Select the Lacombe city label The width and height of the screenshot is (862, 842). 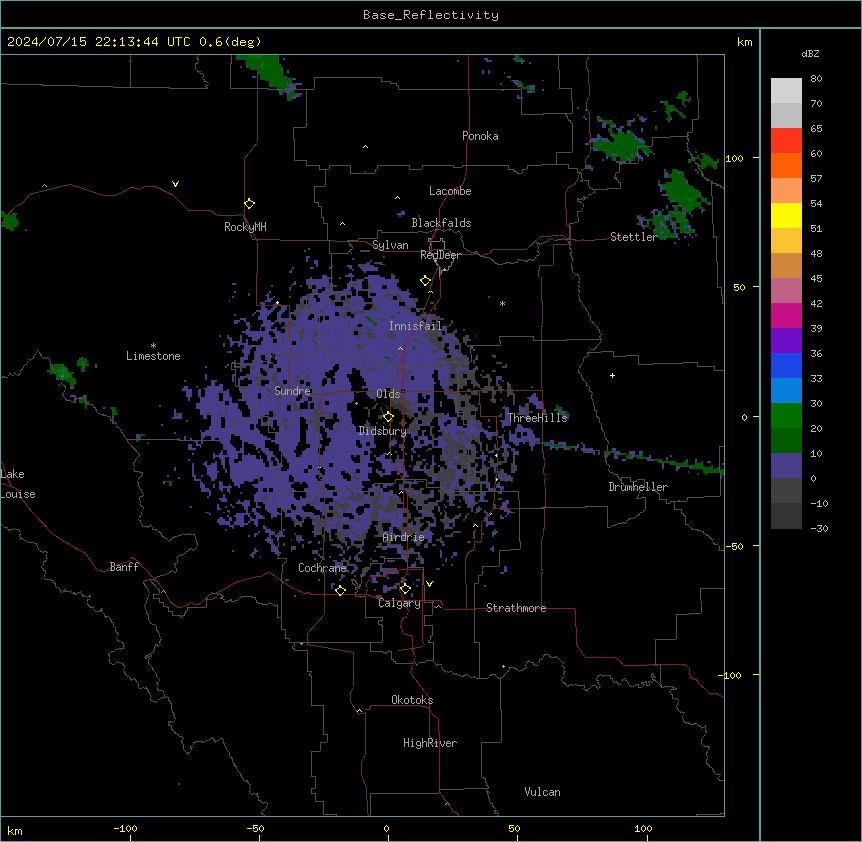(450, 191)
